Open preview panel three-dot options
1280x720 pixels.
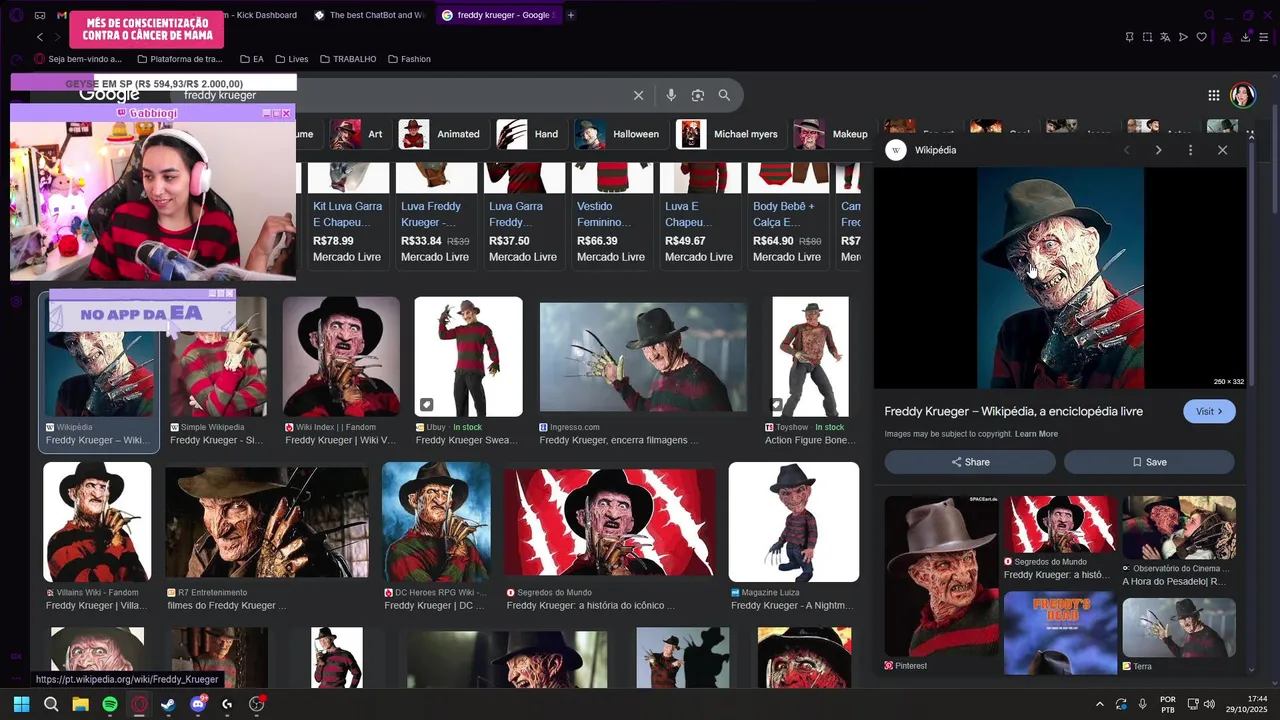[1190, 150]
